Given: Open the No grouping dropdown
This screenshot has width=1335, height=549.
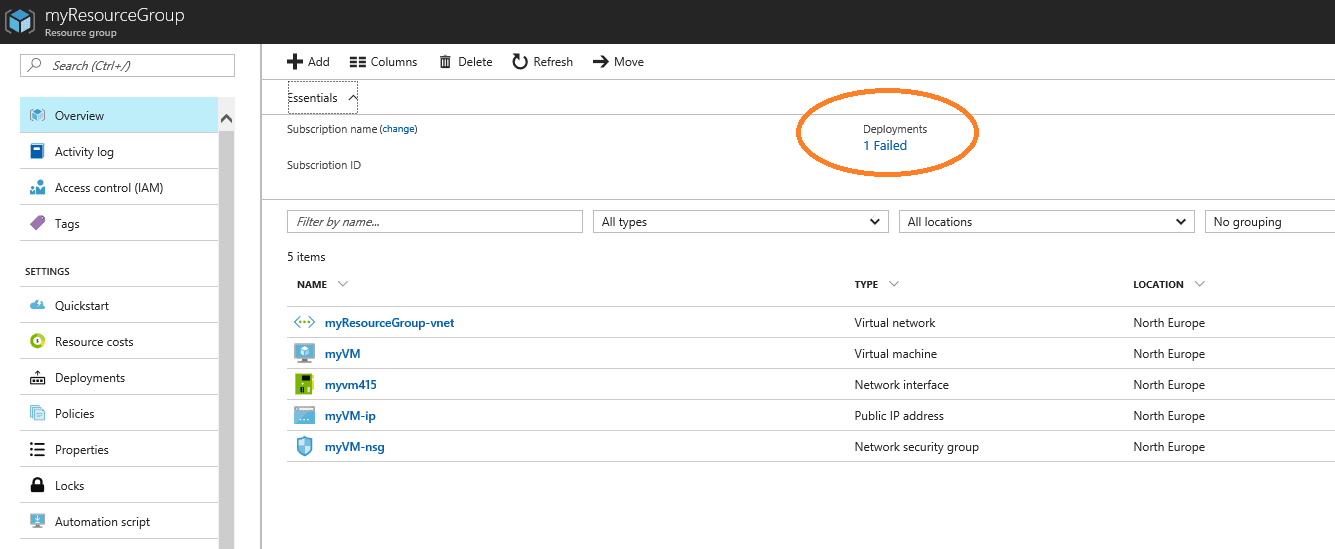Looking at the screenshot, I should coord(1270,222).
